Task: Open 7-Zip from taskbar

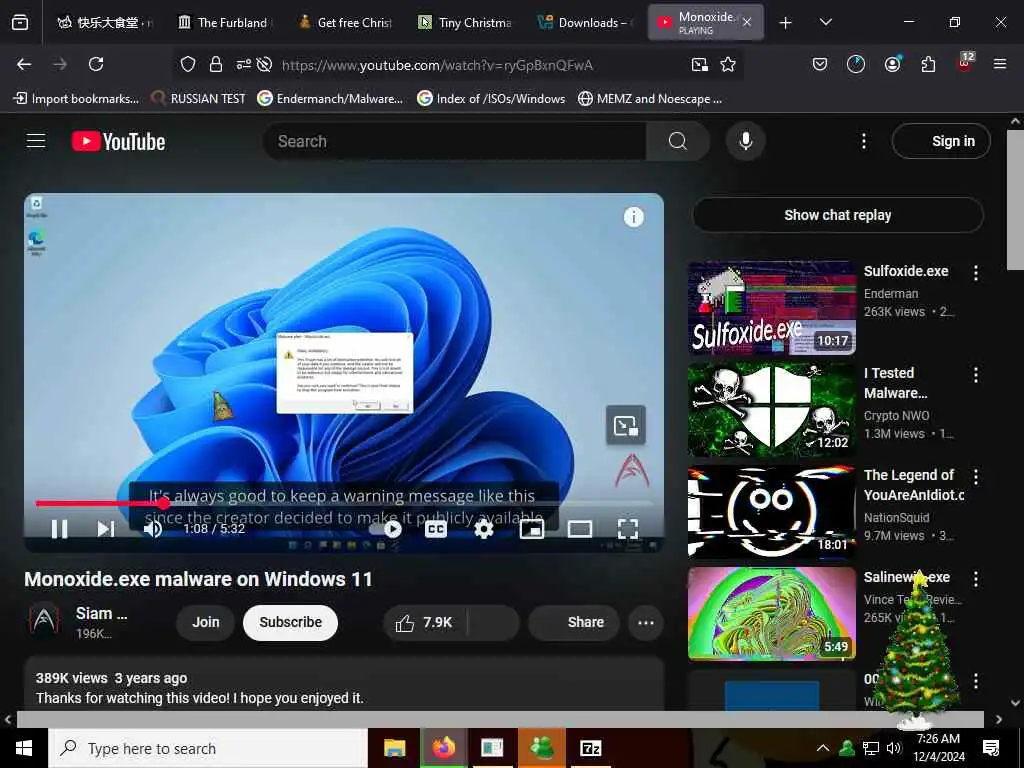Action: (590, 748)
